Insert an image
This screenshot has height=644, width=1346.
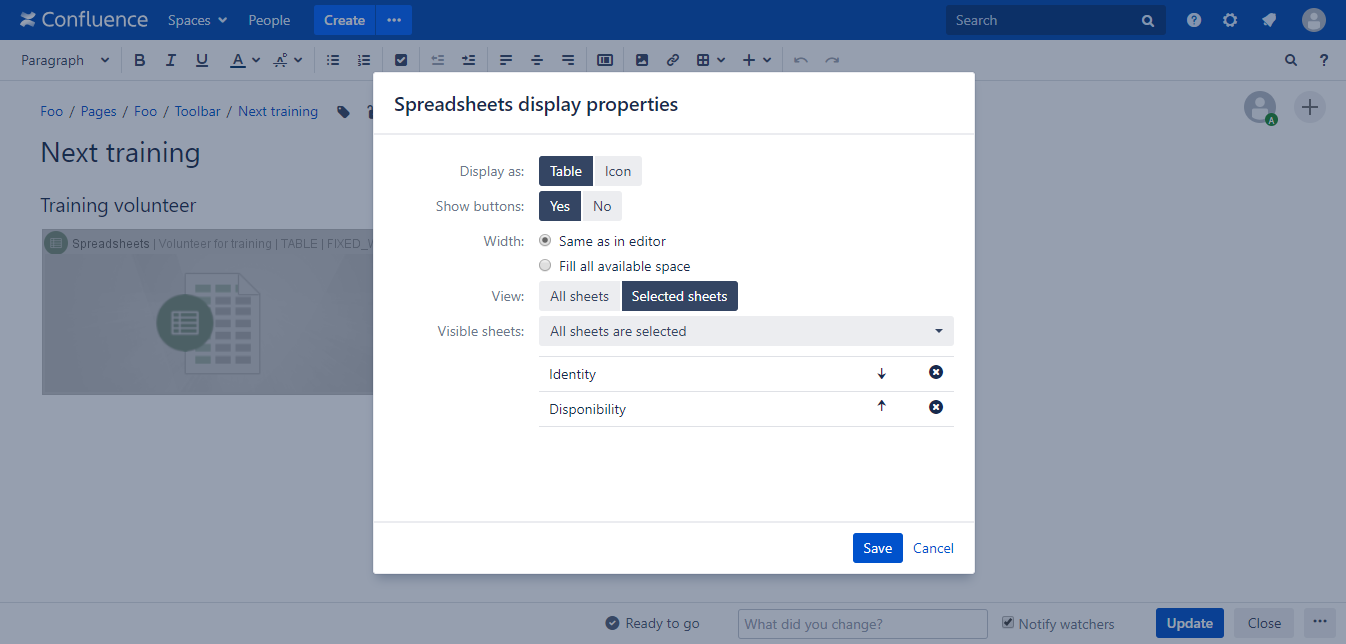pos(641,60)
